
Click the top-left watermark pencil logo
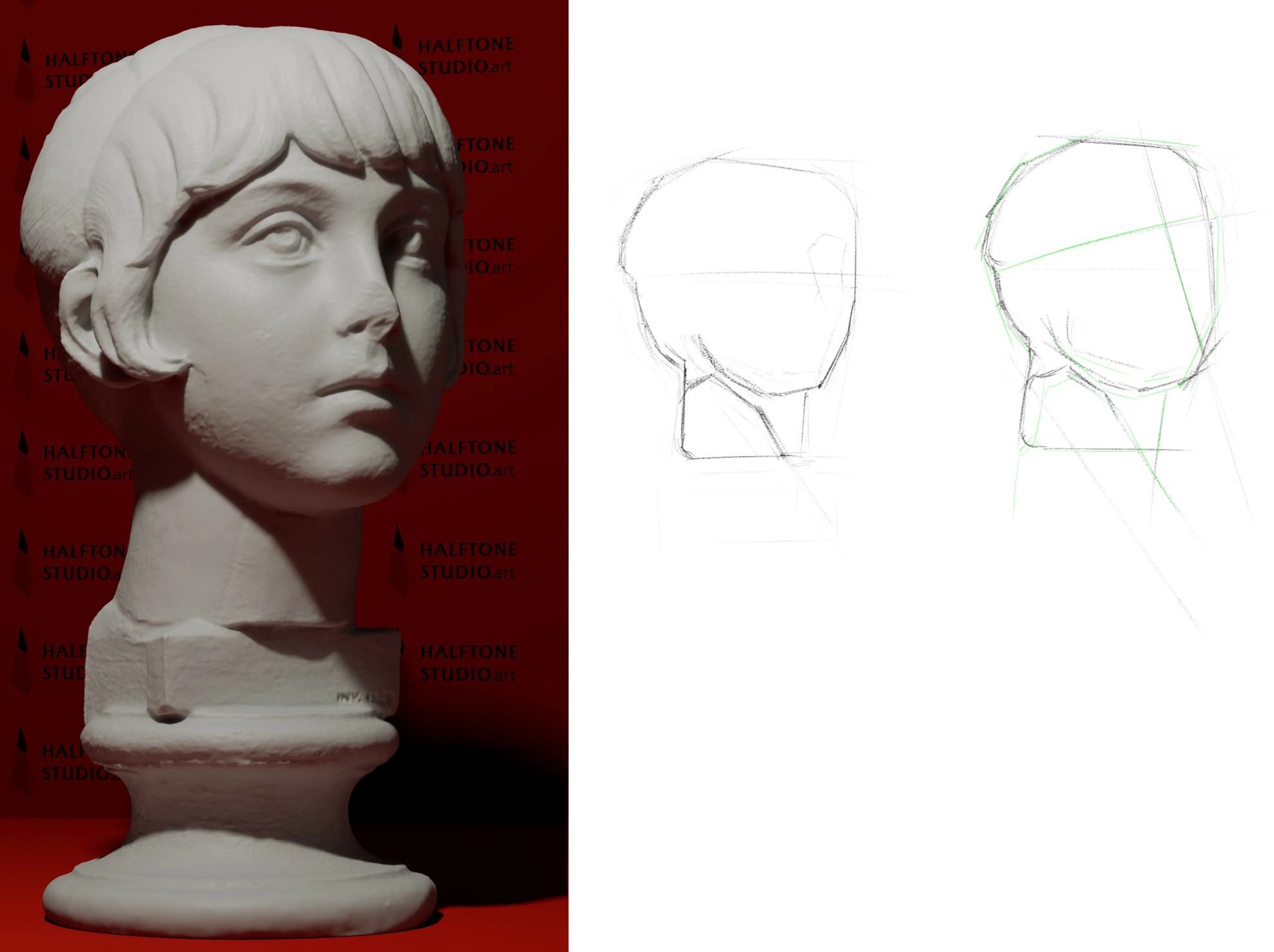pyautogui.click(x=24, y=64)
